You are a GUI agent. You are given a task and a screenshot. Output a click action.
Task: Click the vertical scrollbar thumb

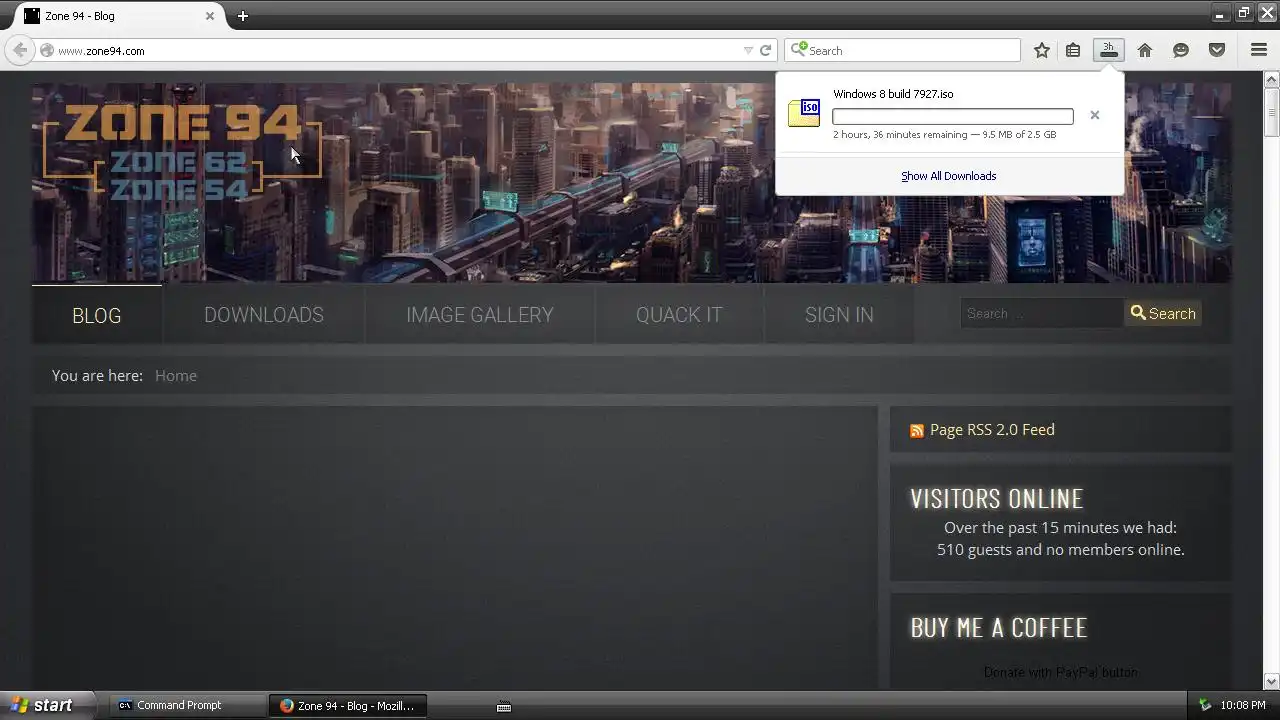(1272, 112)
